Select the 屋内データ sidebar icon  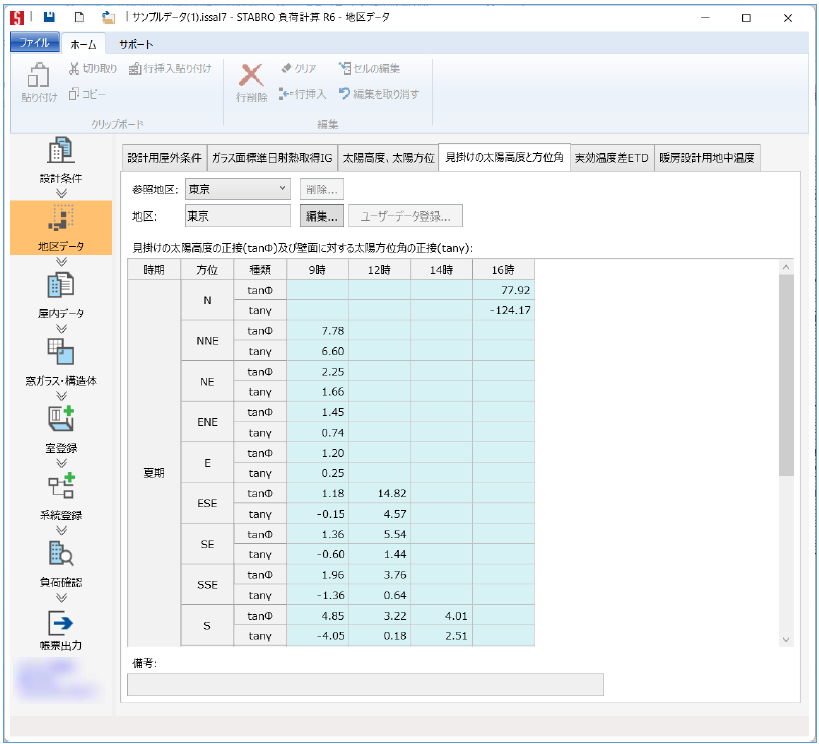pos(60,286)
